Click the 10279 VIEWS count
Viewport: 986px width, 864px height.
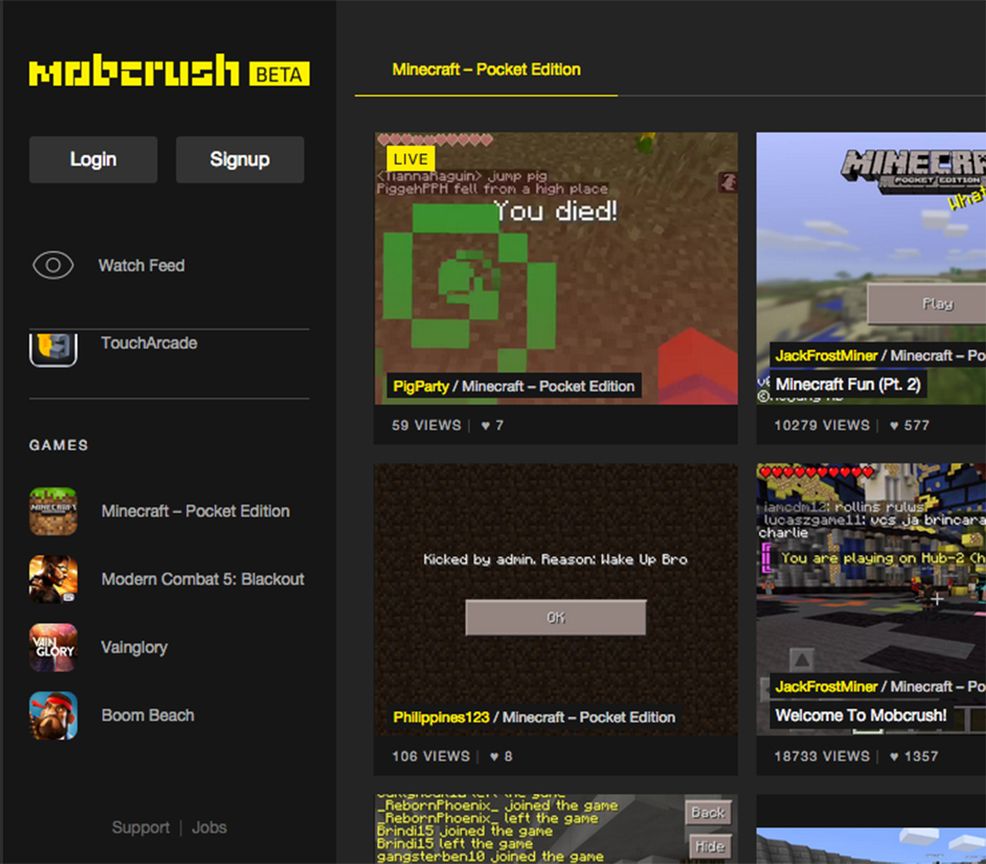pyautogui.click(x=822, y=426)
